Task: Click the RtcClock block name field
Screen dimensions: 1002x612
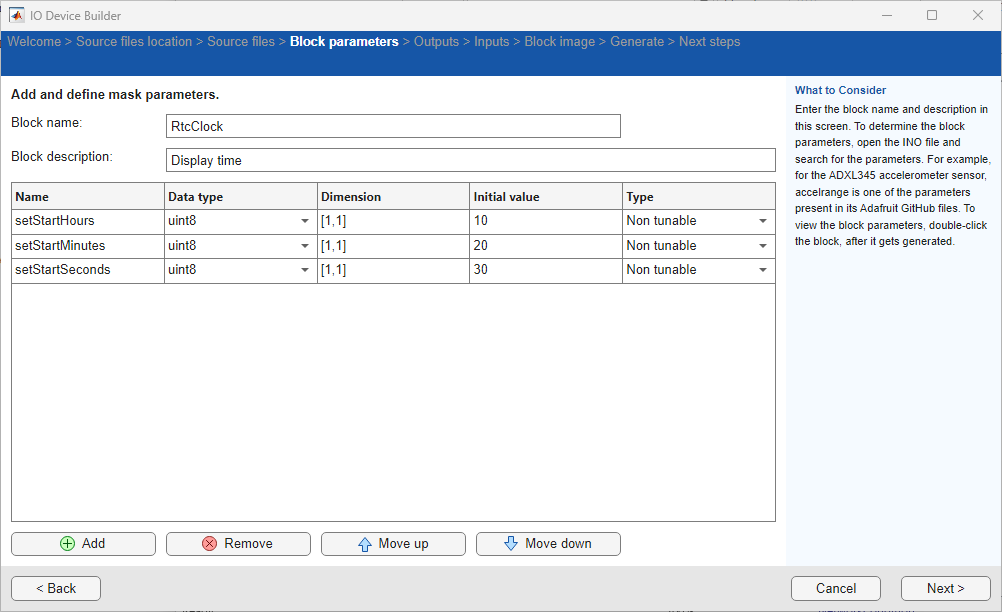Action: pyautogui.click(x=392, y=125)
